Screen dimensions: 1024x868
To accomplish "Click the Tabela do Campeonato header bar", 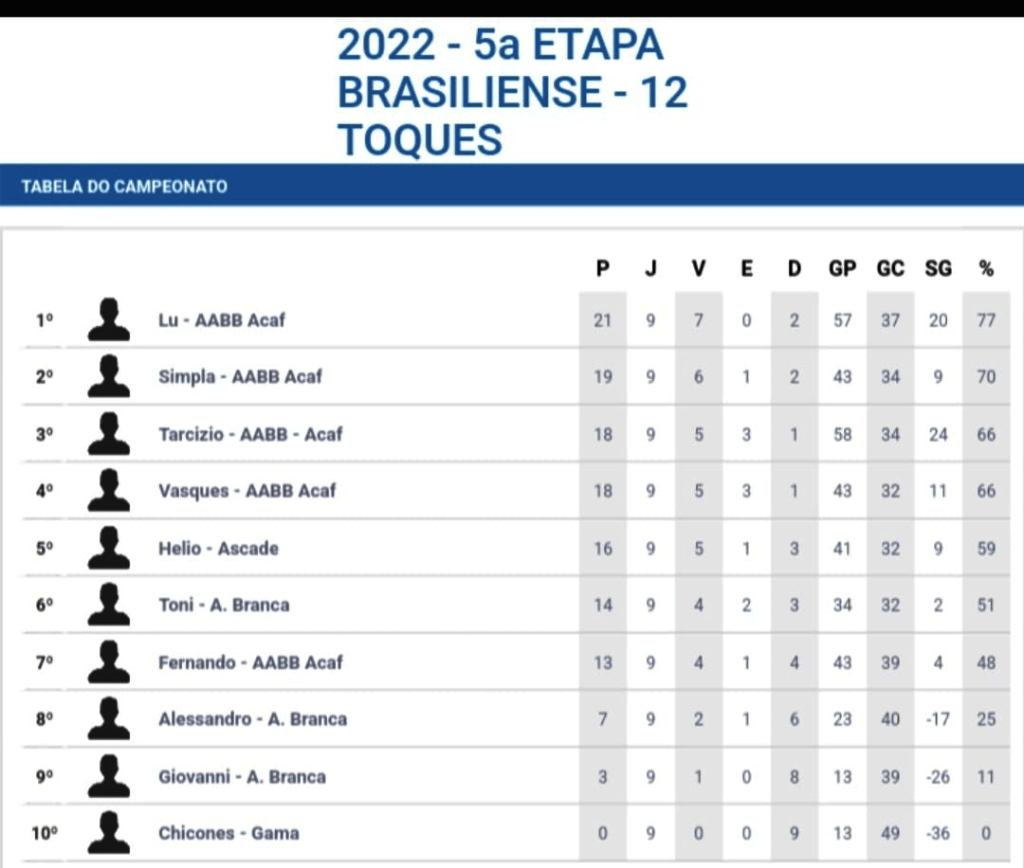I will (512, 186).
